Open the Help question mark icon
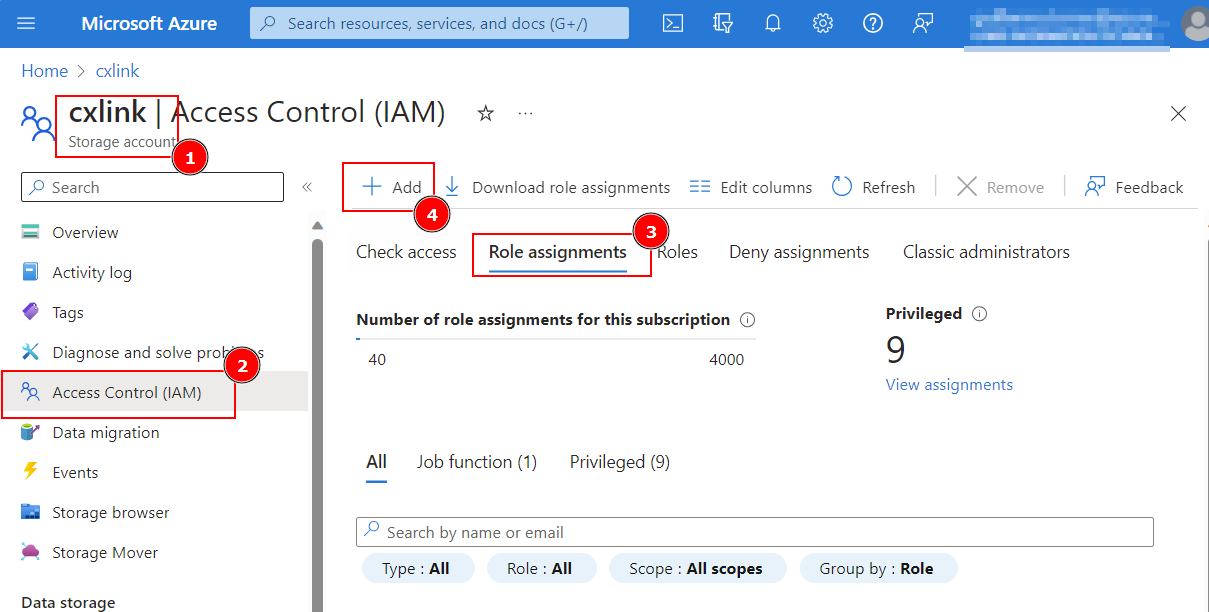The width and height of the screenshot is (1209, 612). click(x=873, y=23)
